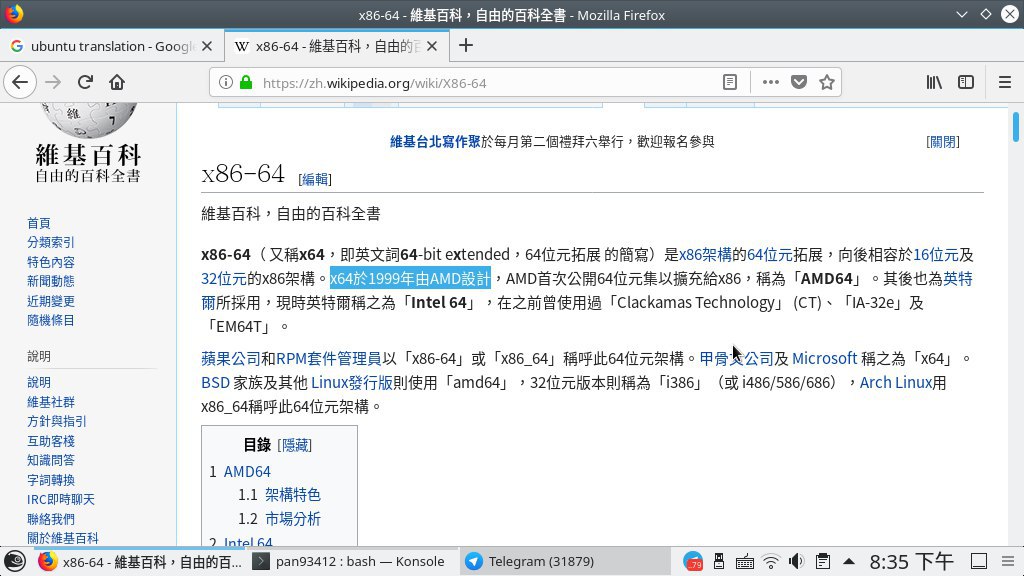Show site information icon in address bar

(x=225, y=82)
